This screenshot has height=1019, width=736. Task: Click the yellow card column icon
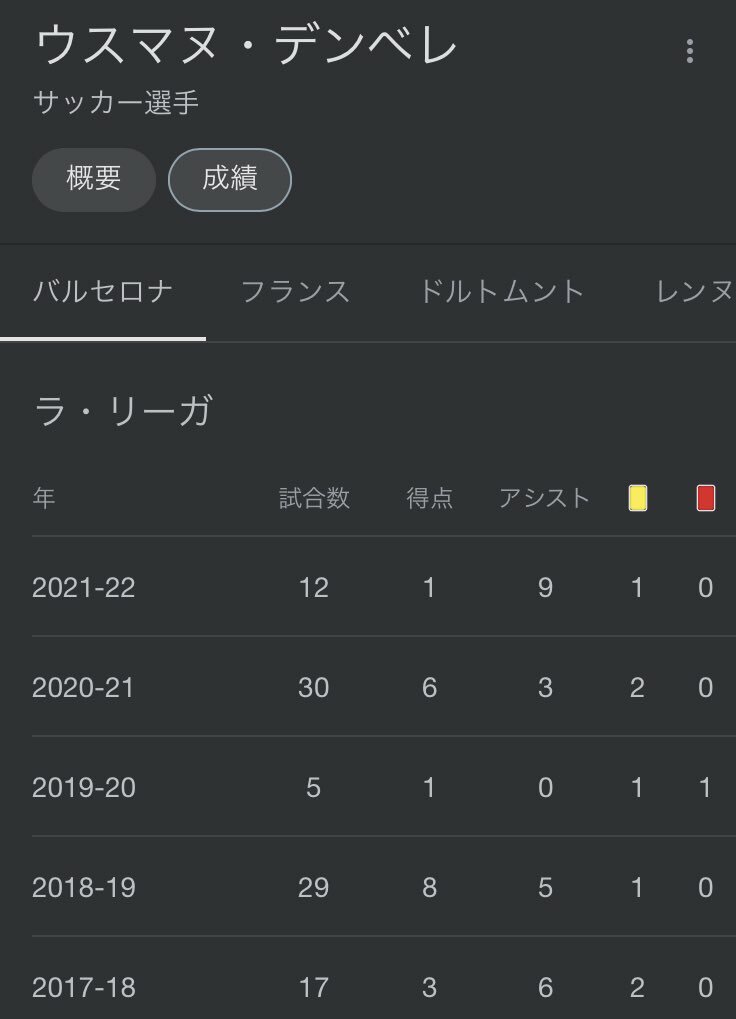(638, 498)
